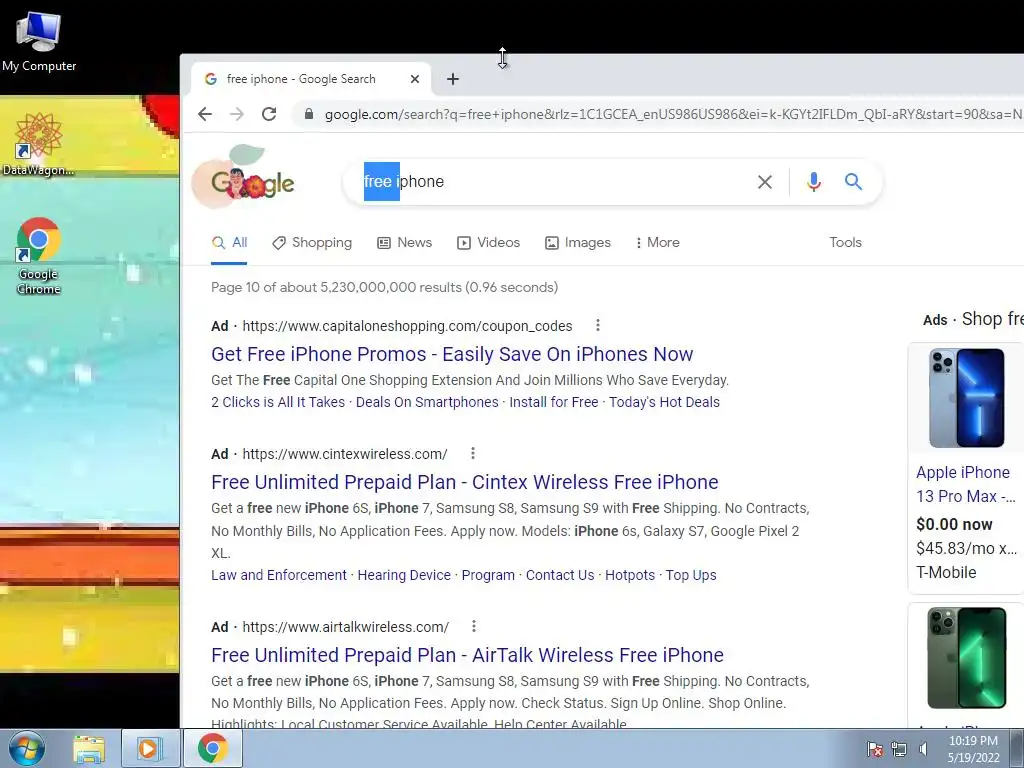Open Hotpots sitelink
Viewport: 1024px width, 768px height.
point(630,575)
